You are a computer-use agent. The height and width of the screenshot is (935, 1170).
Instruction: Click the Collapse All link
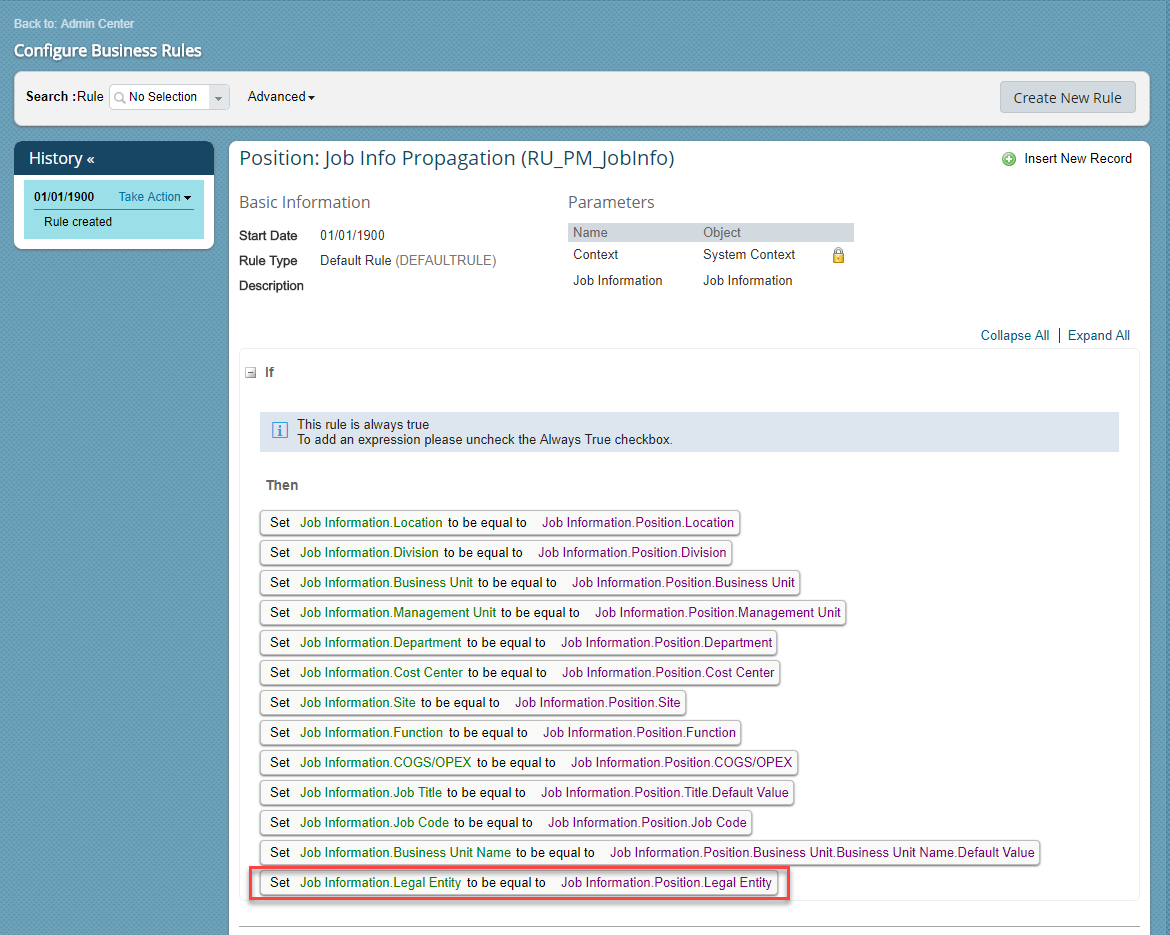click(x=1014, y=336)
